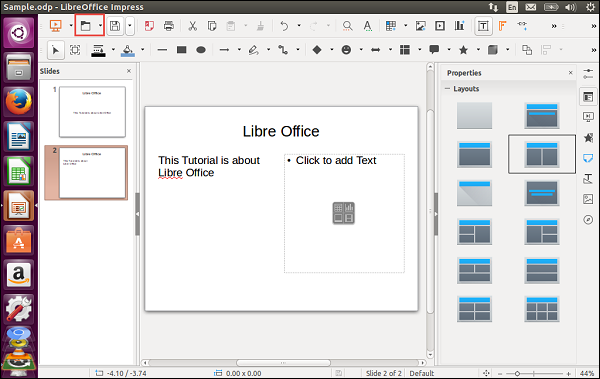Close the Properties sidebar panel
The height and width of the screenshot is (379, 600).
[571, 73]
